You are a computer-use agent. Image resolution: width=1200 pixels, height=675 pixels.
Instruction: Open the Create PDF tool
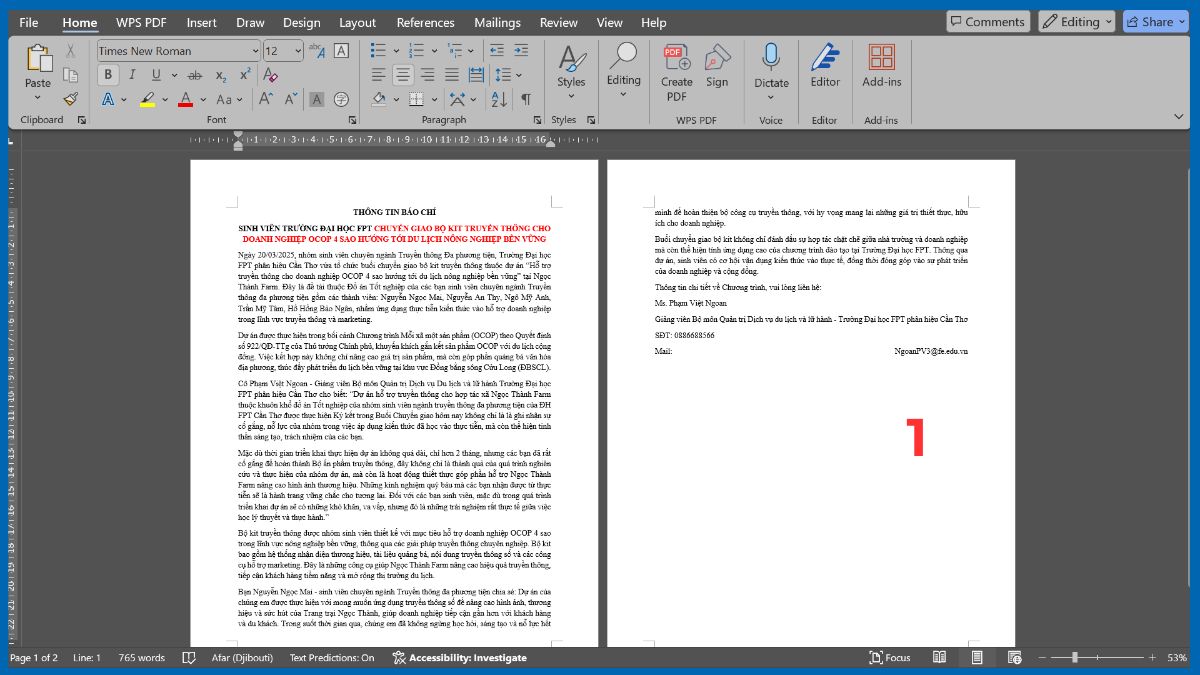click(675, 68)
